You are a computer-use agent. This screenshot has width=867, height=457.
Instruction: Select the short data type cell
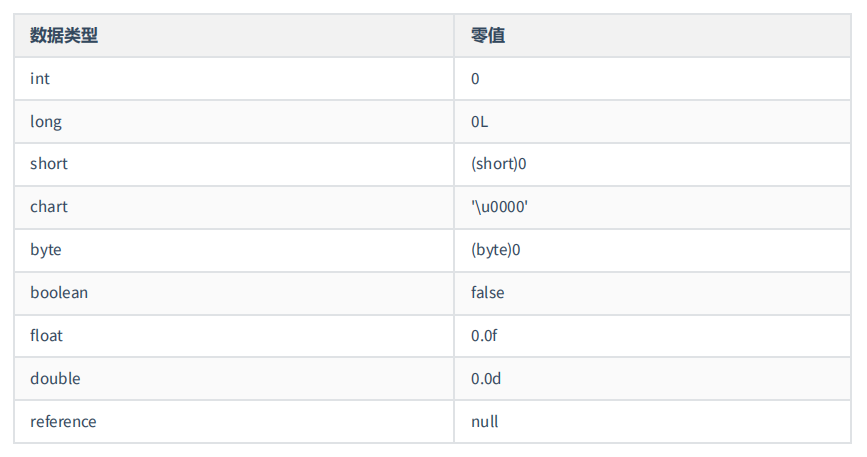[234, 164]
